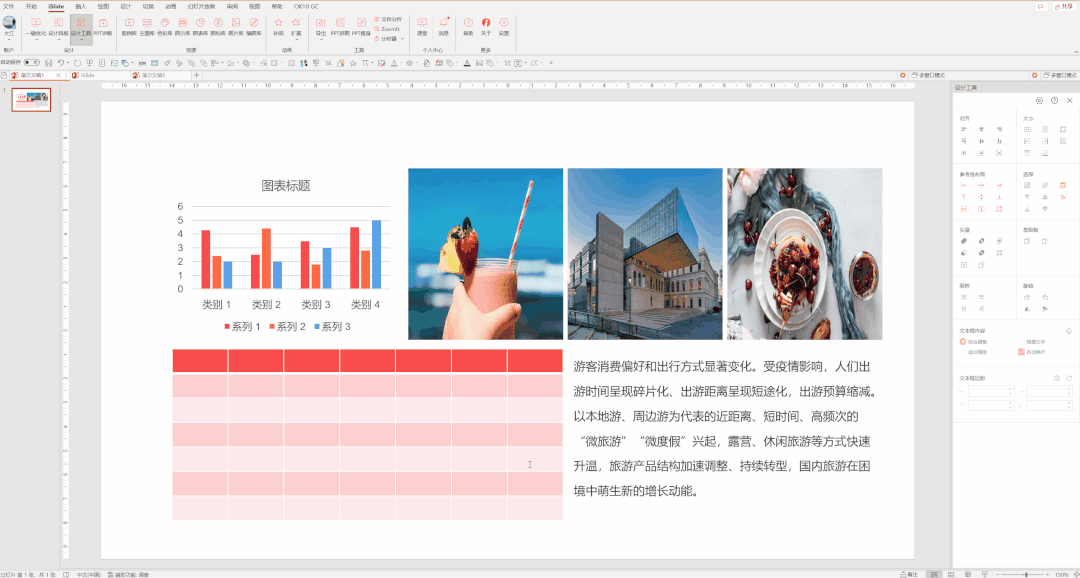Switch to the iSlide document tab

99,75
